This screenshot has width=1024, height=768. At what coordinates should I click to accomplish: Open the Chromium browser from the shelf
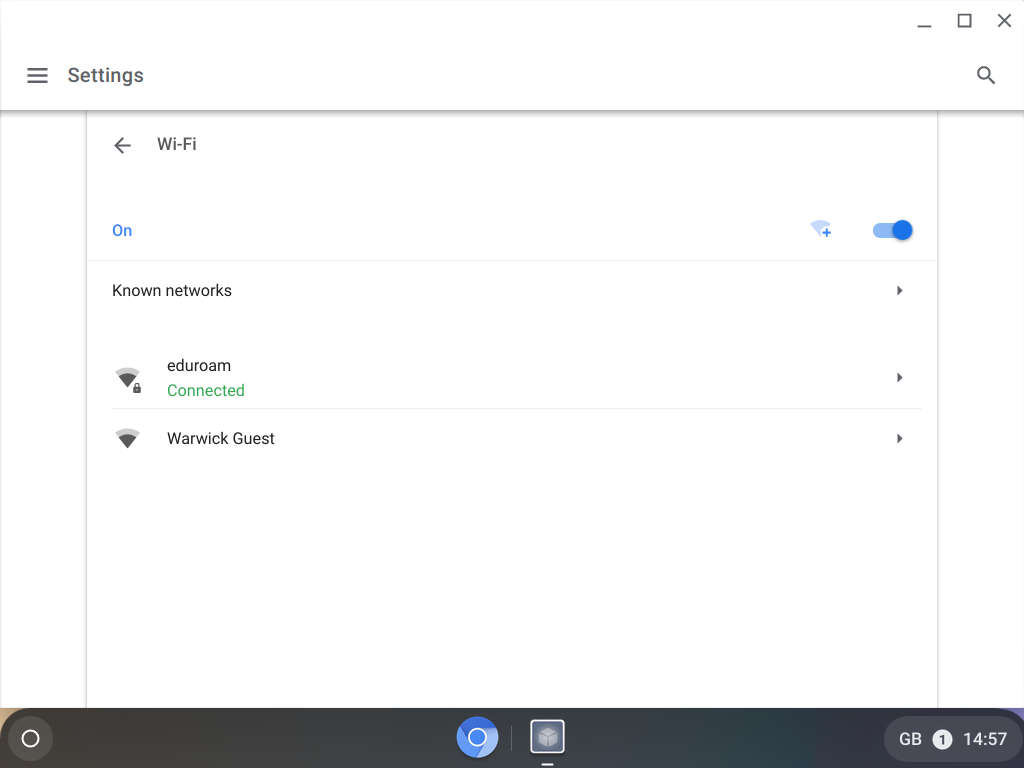[477, 738]
